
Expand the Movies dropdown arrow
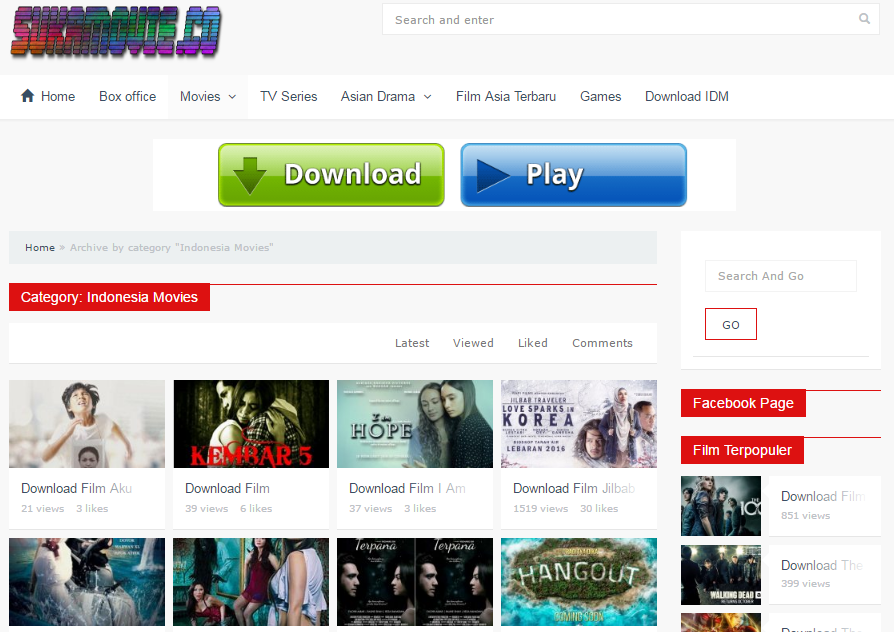[x=232, y=97]
